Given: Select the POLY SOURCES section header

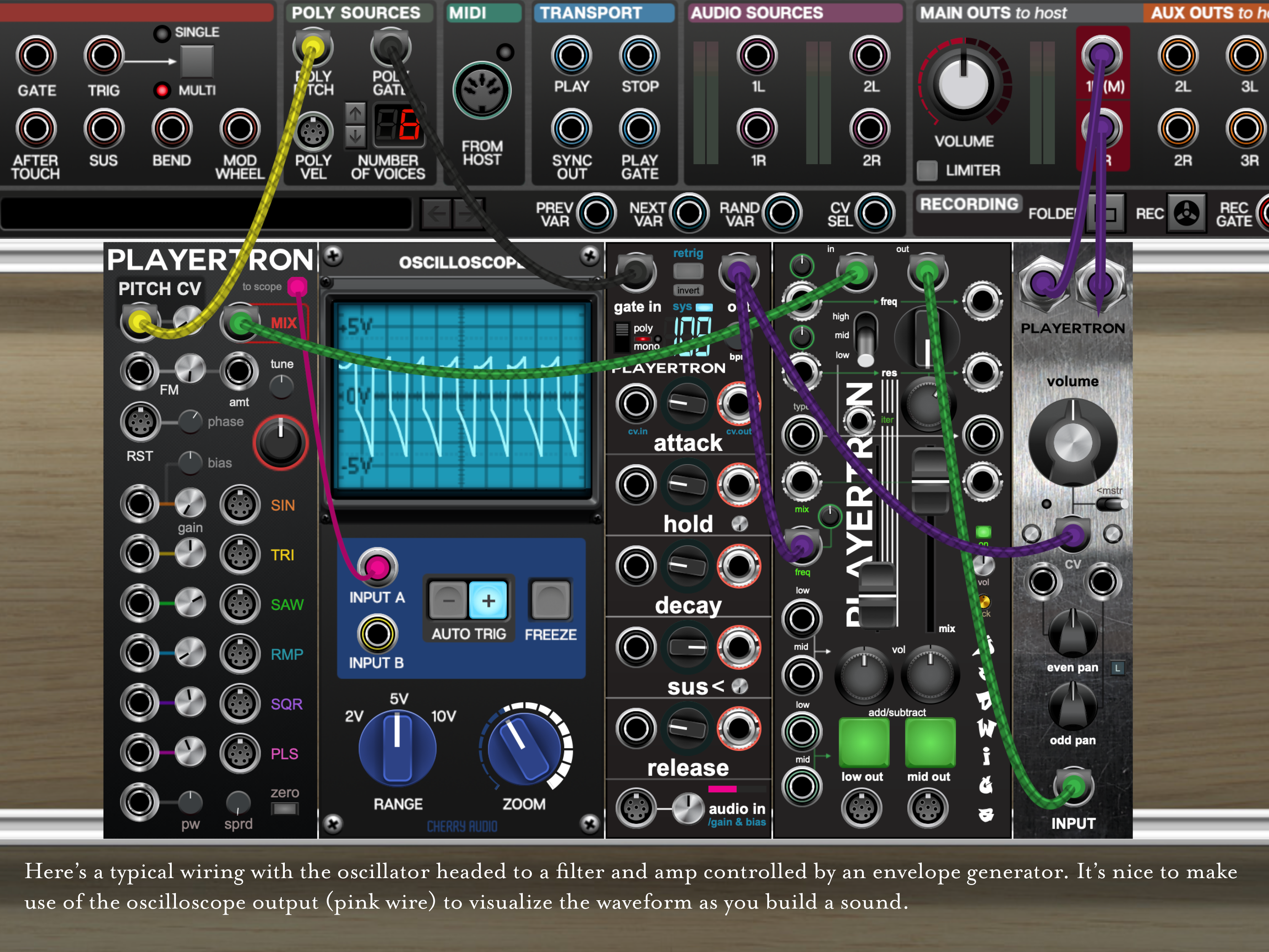Looking at the screenshot, I should [x=356, y=13].
